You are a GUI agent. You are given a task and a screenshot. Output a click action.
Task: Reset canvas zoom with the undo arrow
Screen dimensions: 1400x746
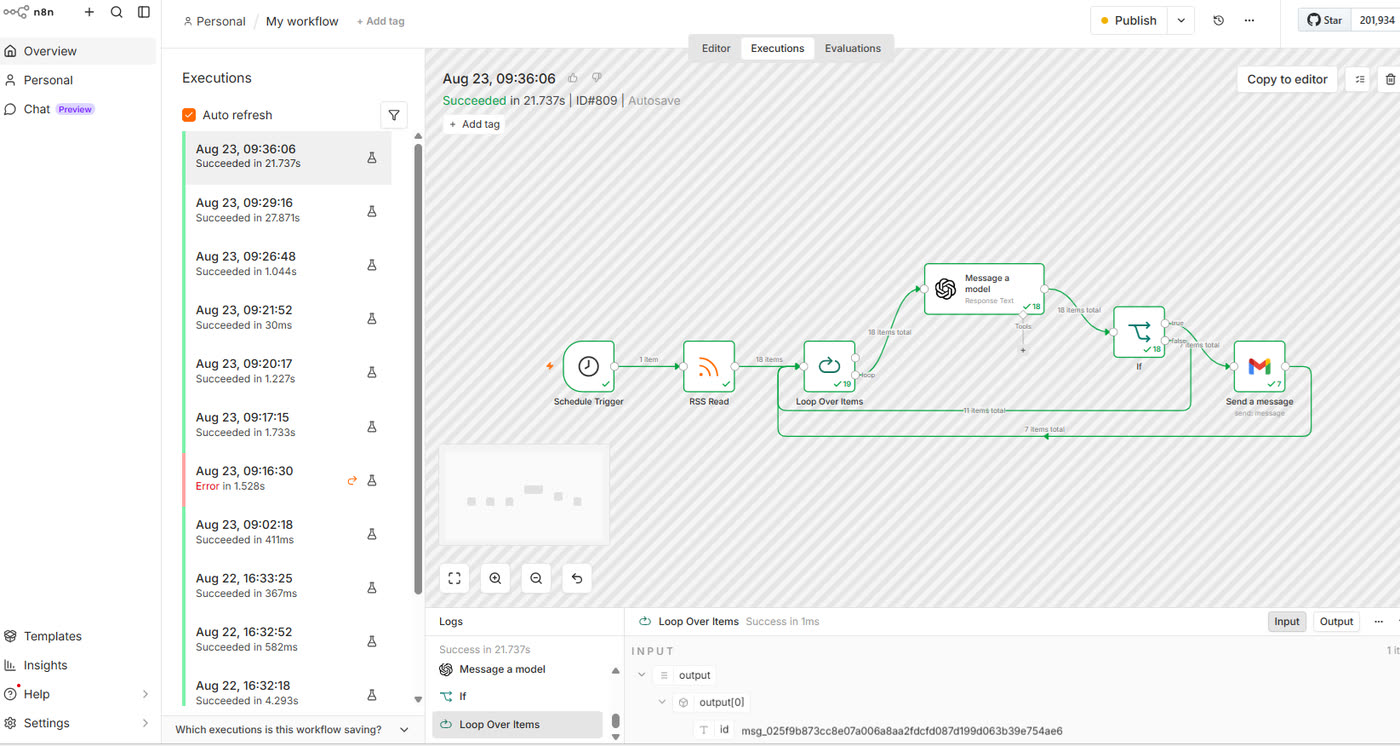click(577, 578)
